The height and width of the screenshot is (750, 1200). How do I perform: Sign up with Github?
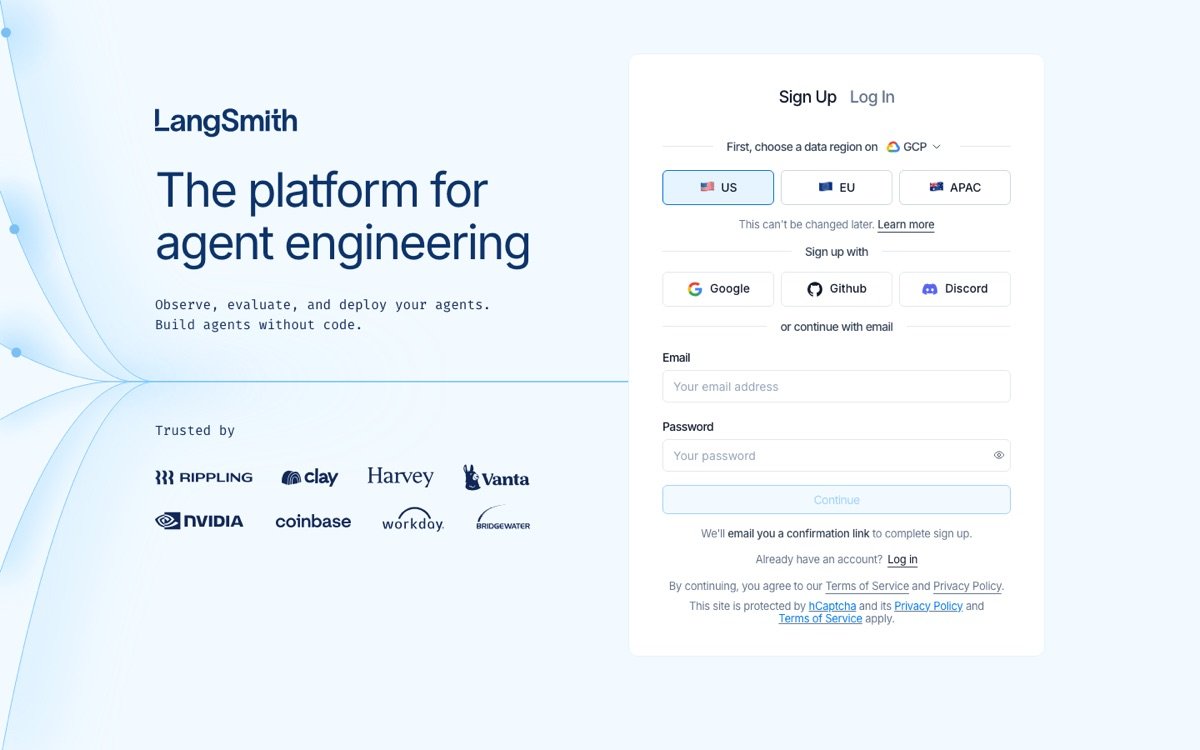tap(836, 289)
